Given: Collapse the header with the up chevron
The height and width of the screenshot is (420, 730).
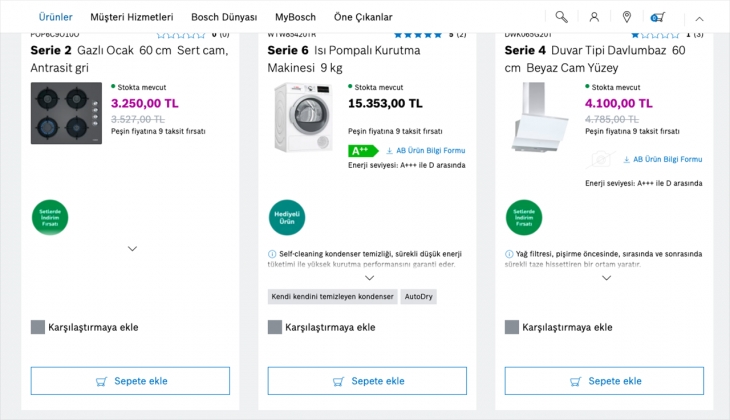Looking at the screenshot, I should point(699,18).
